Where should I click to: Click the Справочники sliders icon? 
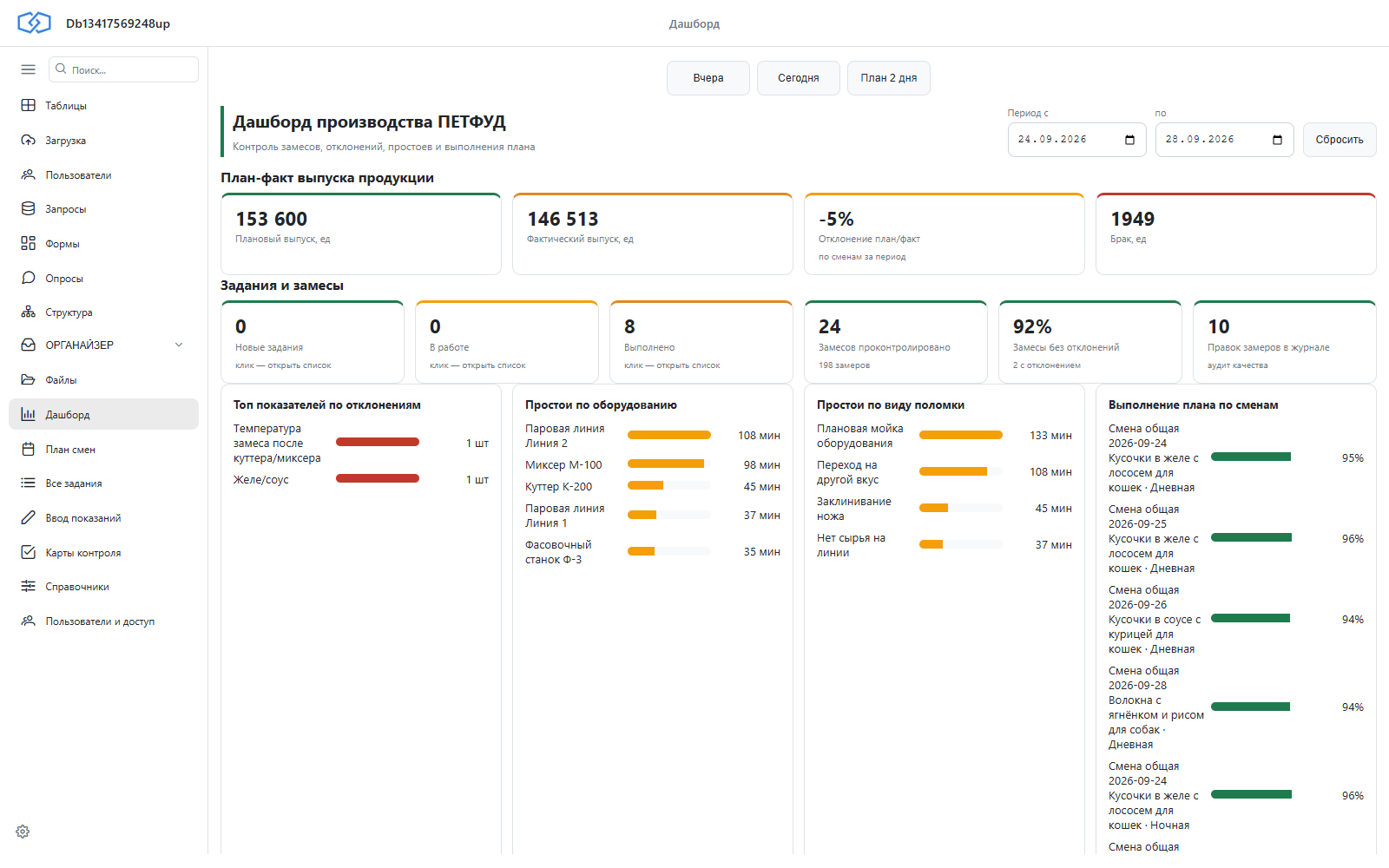tap(28, 586)
